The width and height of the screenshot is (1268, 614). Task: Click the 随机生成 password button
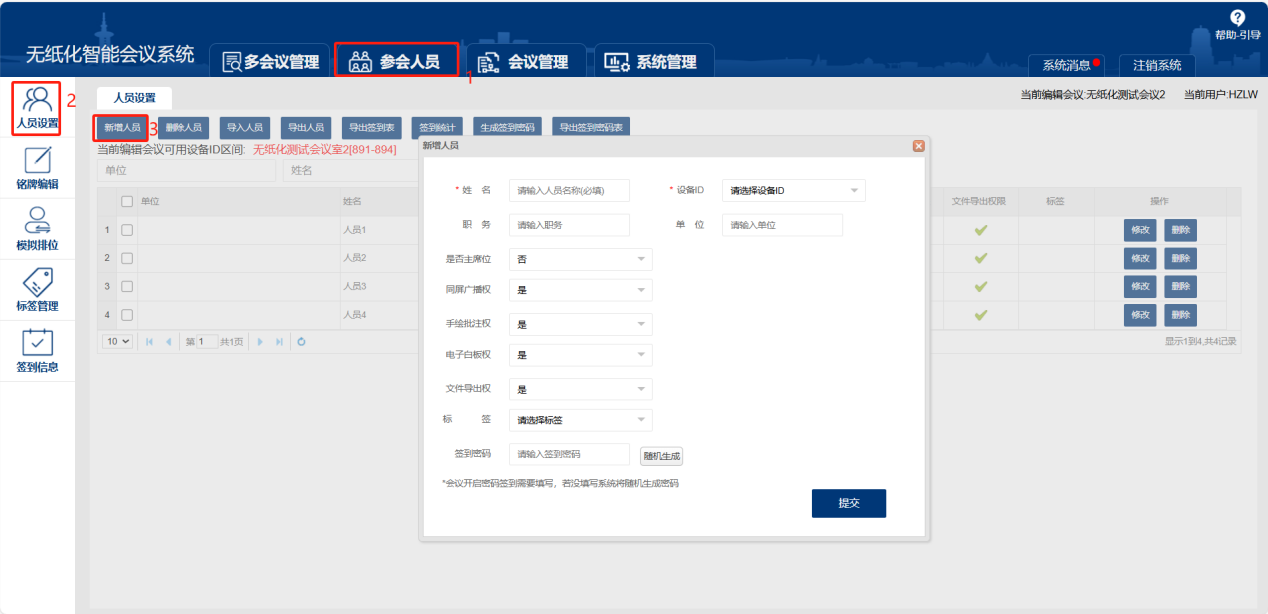point(661,455)
